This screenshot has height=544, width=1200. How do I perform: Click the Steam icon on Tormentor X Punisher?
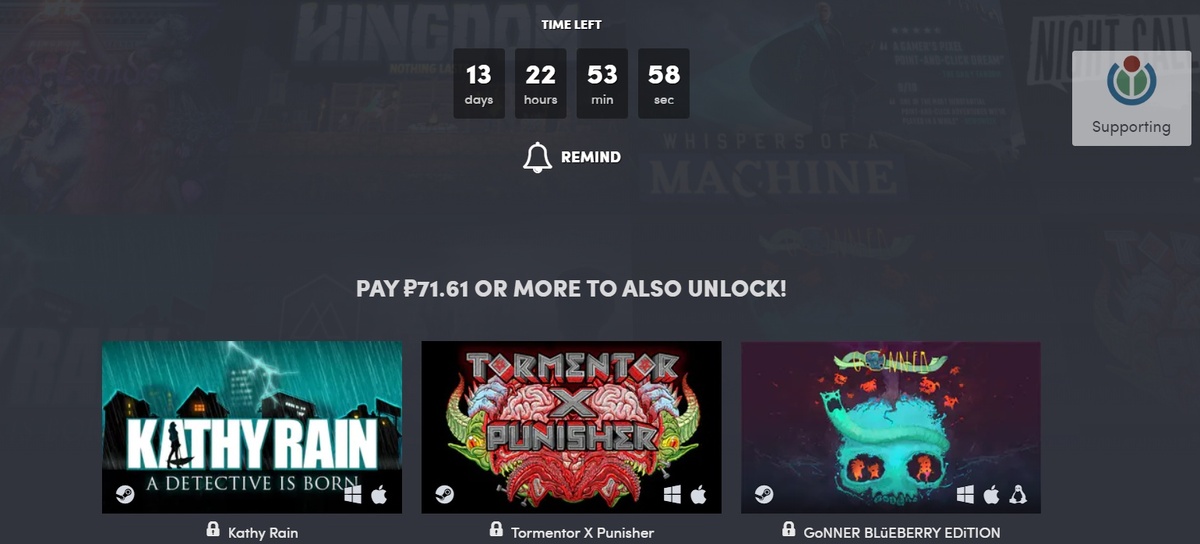pos(444,494)
